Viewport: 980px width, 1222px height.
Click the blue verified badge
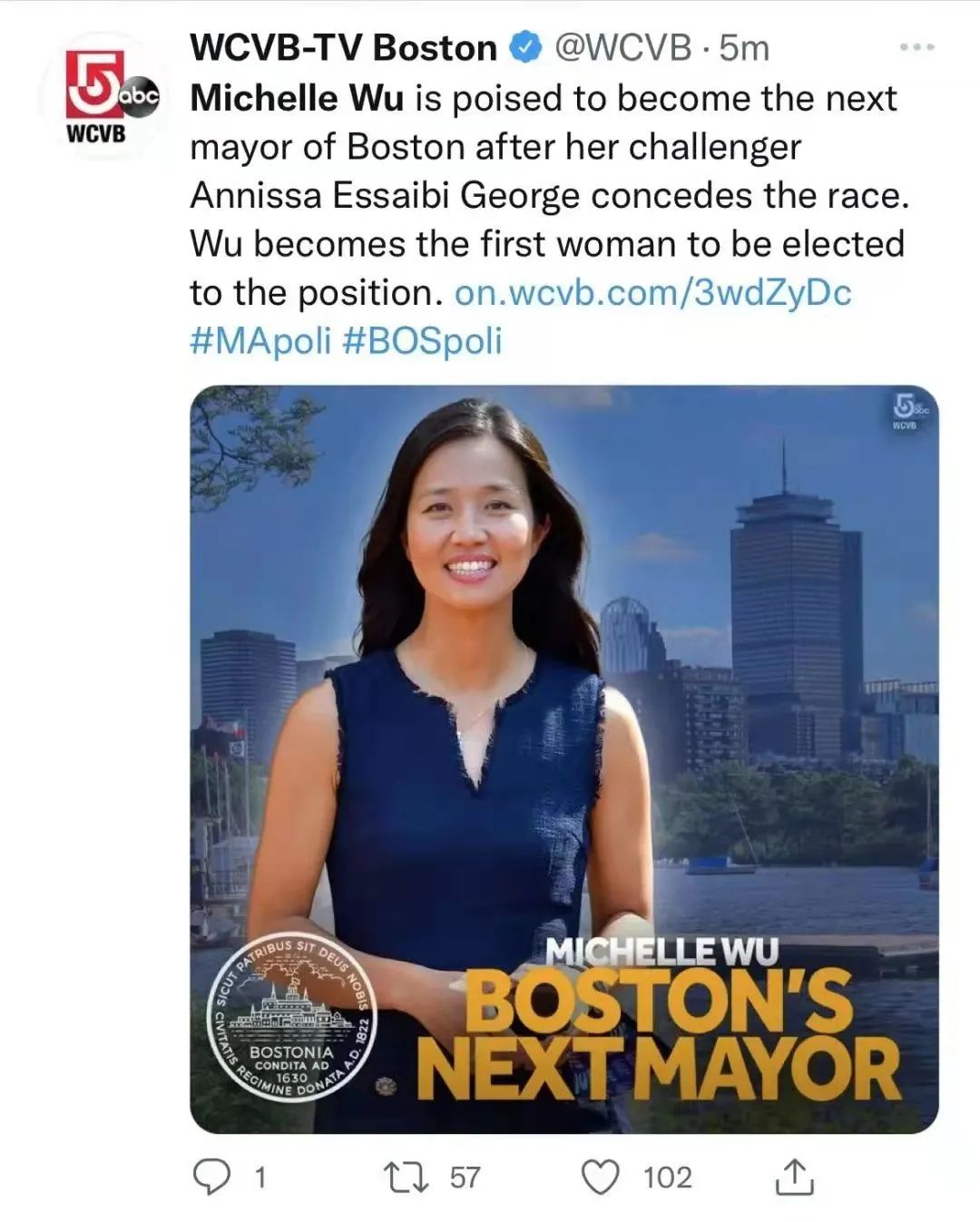click(x=525, y=47)
